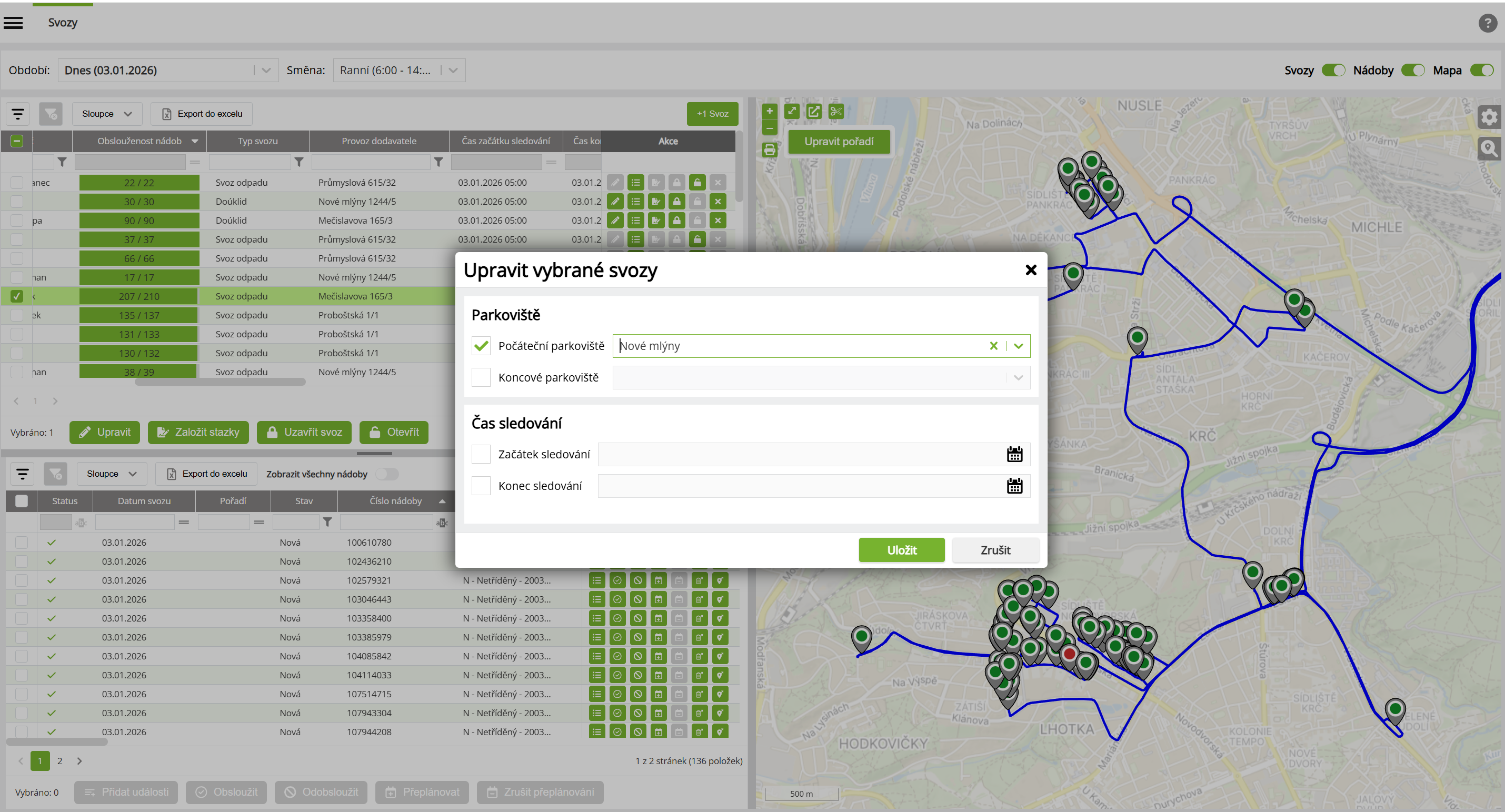Click the map print icon
The height and width of the screenshot is (812, 1505).
pyautogui.click(x=770, y=150)
